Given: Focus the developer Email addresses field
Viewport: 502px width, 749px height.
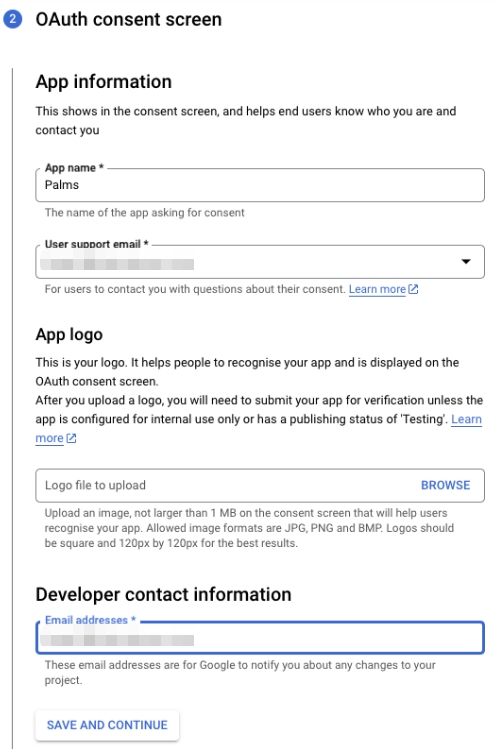Looking at the screenshot, I should tap(260, 638).
